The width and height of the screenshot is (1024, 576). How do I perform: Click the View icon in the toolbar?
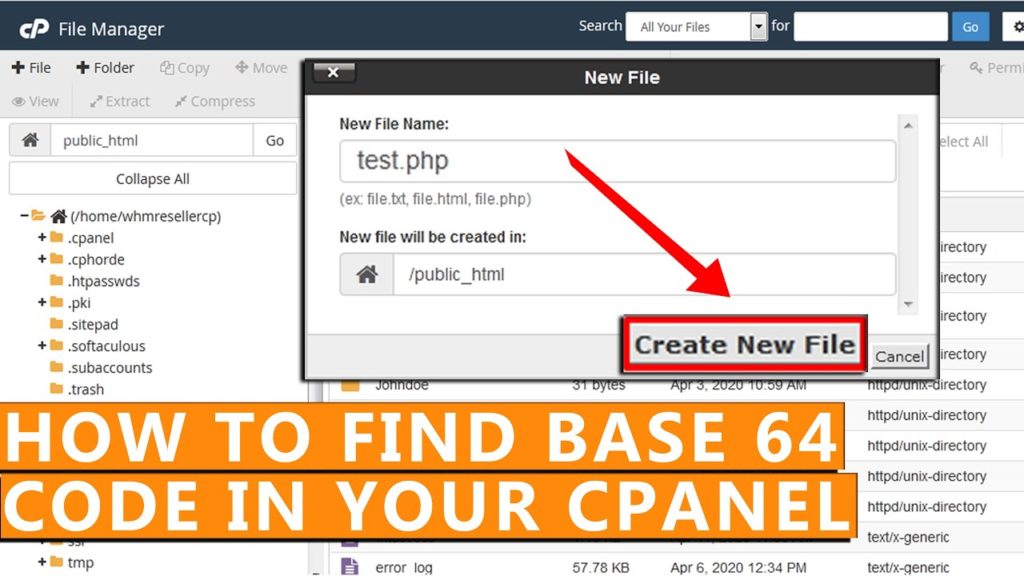[36, 101]
